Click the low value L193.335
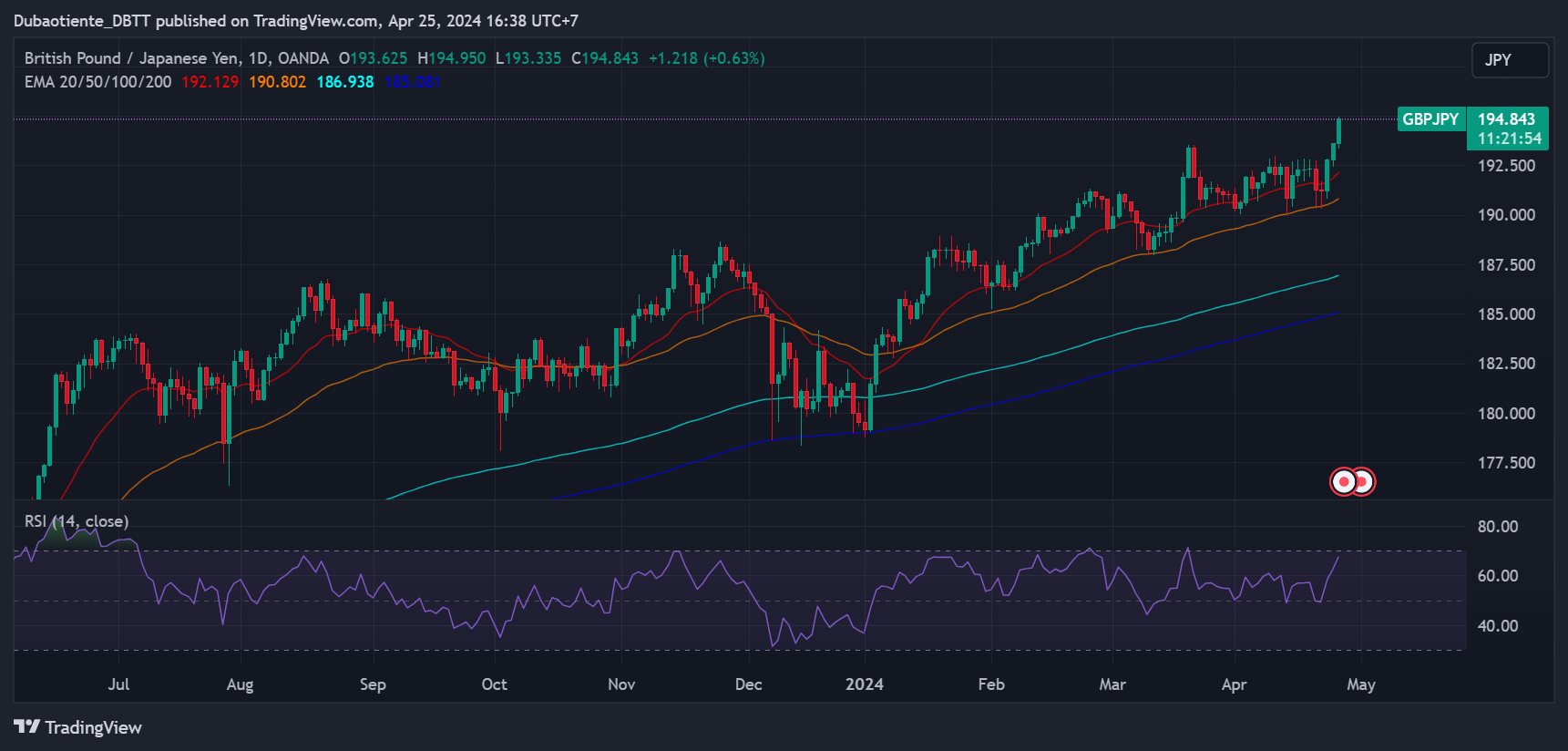Viewport: 1568px width, 751px height. coord(528,58)
